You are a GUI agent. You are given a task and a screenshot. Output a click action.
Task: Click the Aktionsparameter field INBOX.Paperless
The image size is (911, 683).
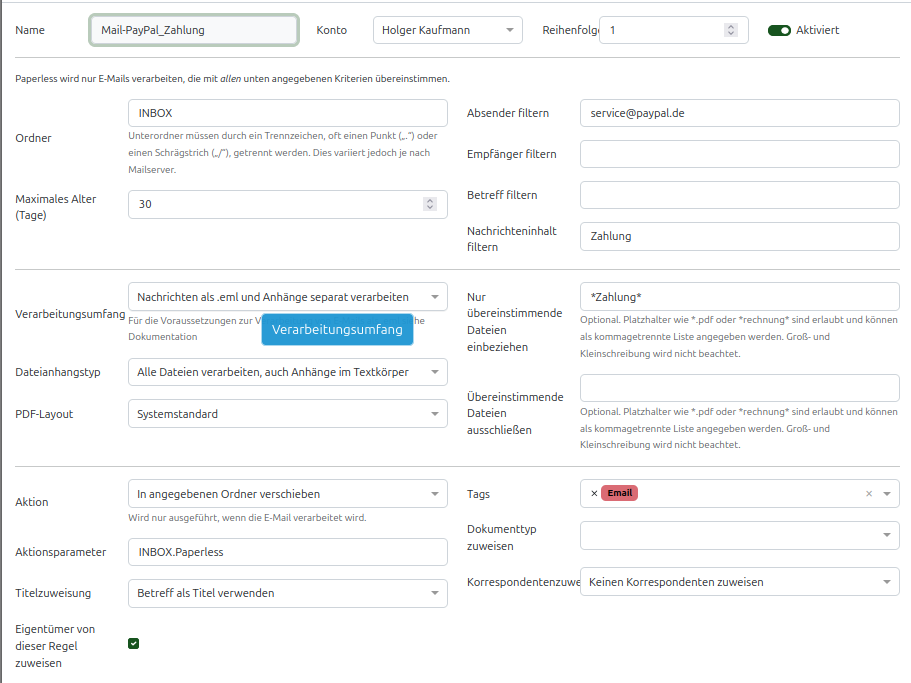click(x=288, y=552)
